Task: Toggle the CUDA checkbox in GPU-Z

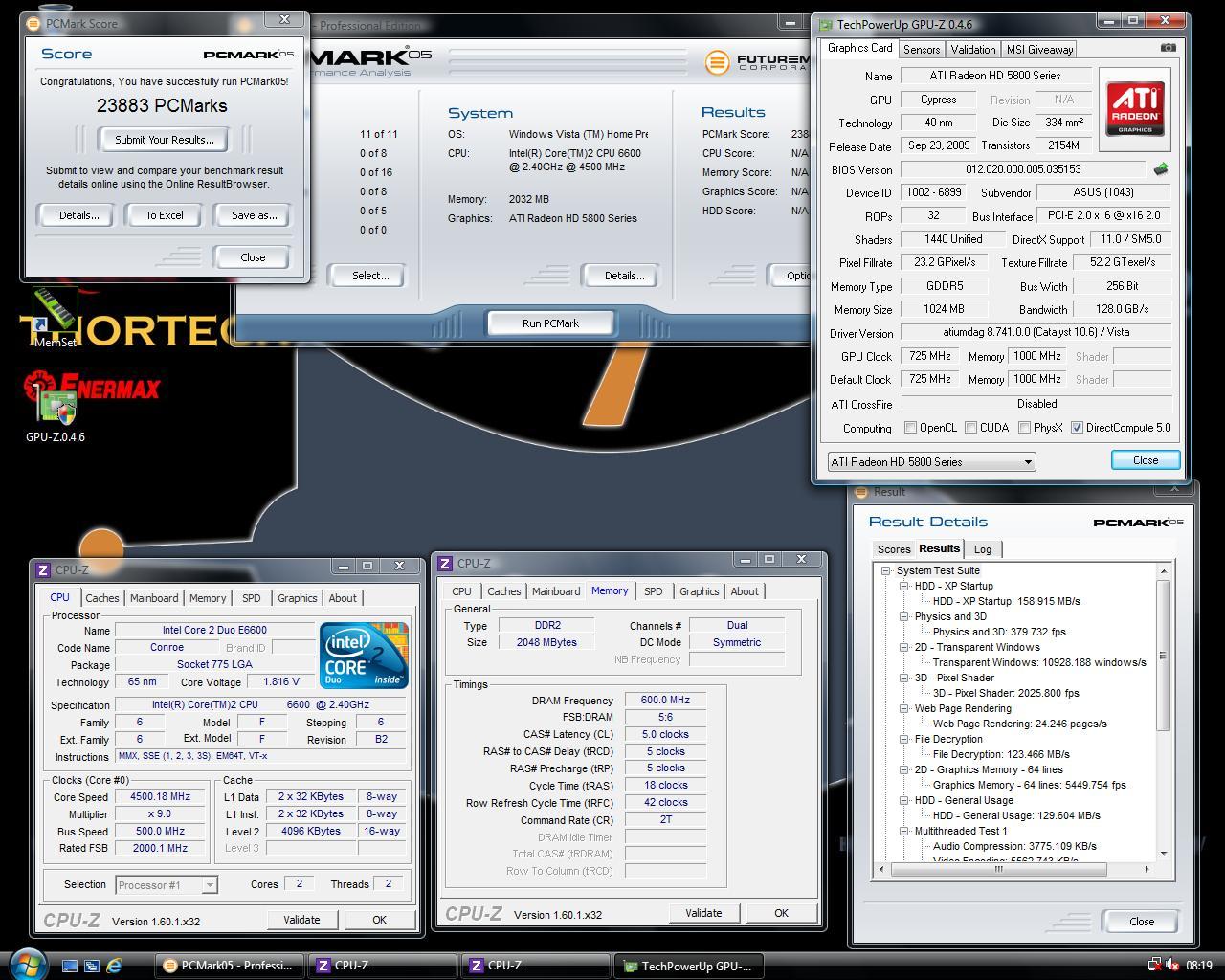Action: point(971,428)
